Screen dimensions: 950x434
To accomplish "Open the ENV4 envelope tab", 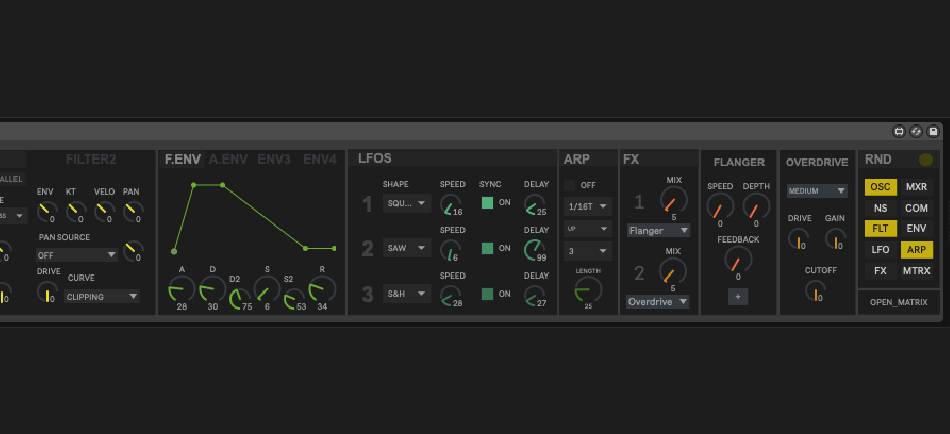I will [x=319, y=159].
